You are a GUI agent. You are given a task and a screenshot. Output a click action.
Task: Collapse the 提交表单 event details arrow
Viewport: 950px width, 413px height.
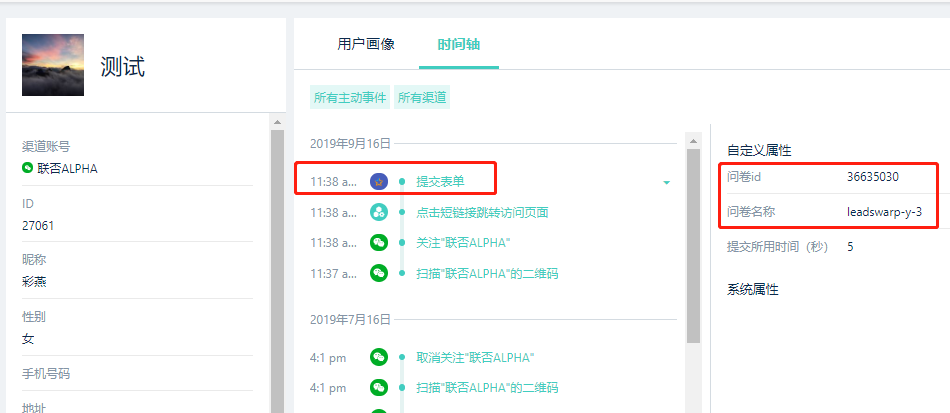tap(666, 182)
